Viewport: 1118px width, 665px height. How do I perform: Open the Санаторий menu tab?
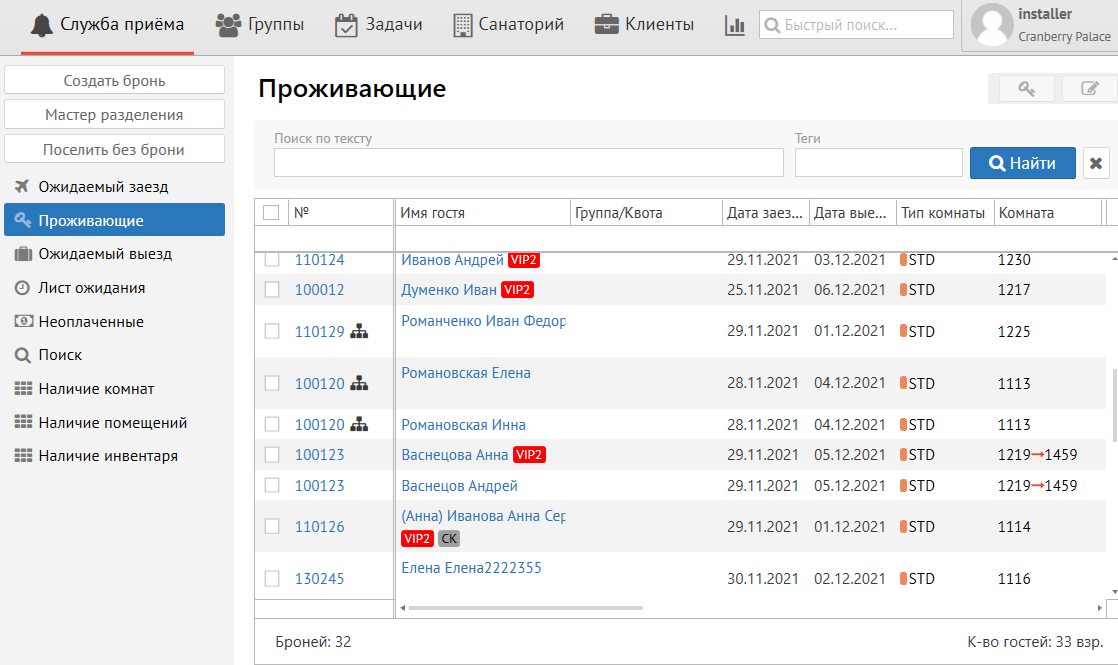point(508,25)
